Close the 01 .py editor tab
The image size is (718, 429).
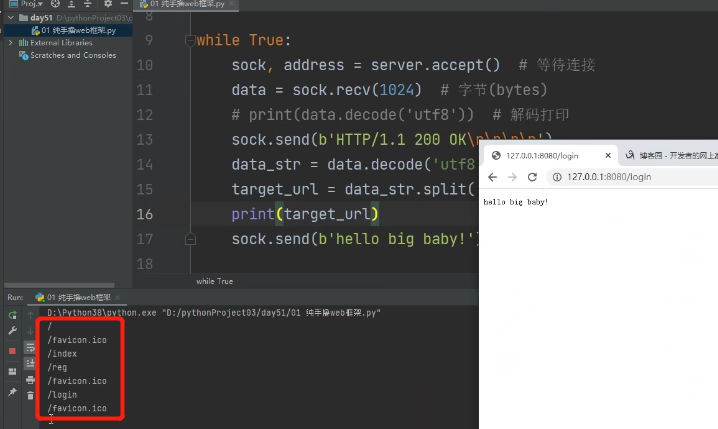231,4
